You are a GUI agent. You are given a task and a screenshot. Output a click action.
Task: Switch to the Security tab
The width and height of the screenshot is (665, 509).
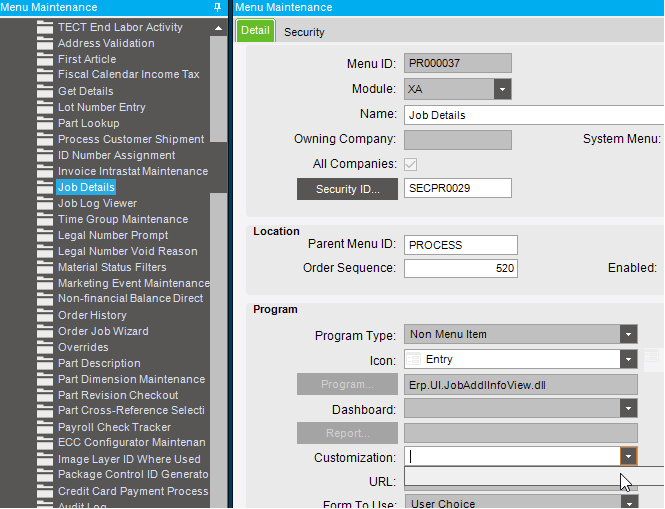coord(304,32)
